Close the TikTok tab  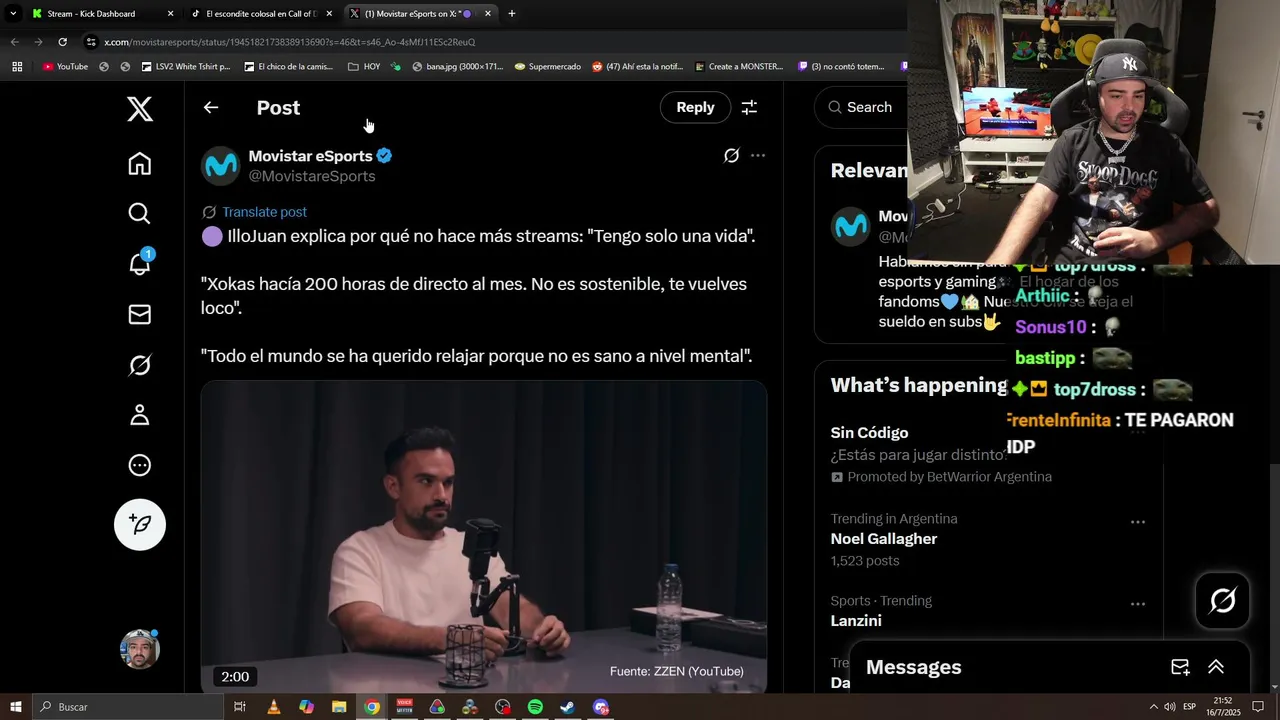click(x=329, y=14)
